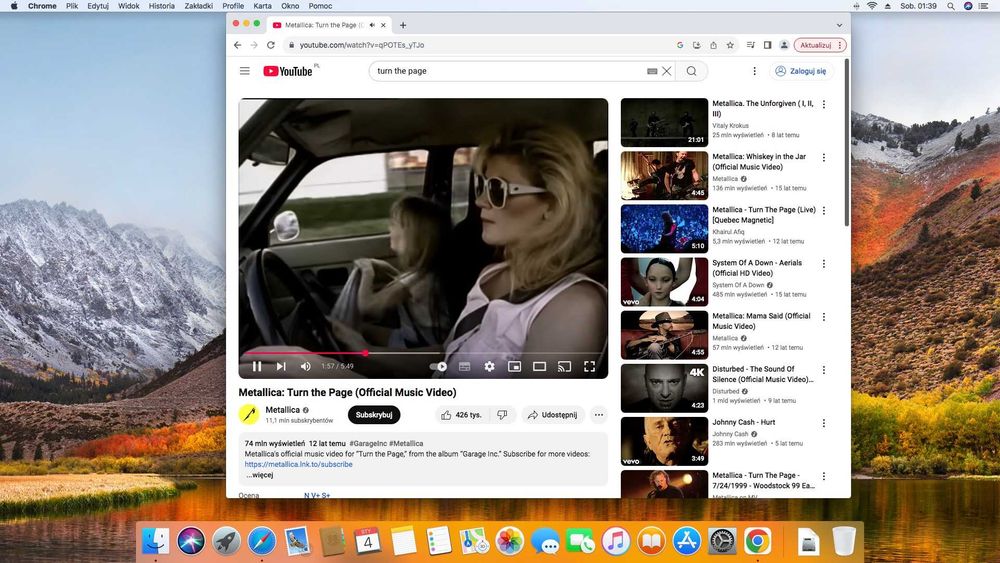Viewport: 1000px width, 563px height.
Task: Open options for 'Turn The Page (Live)'
Action: tap(823, 210)
